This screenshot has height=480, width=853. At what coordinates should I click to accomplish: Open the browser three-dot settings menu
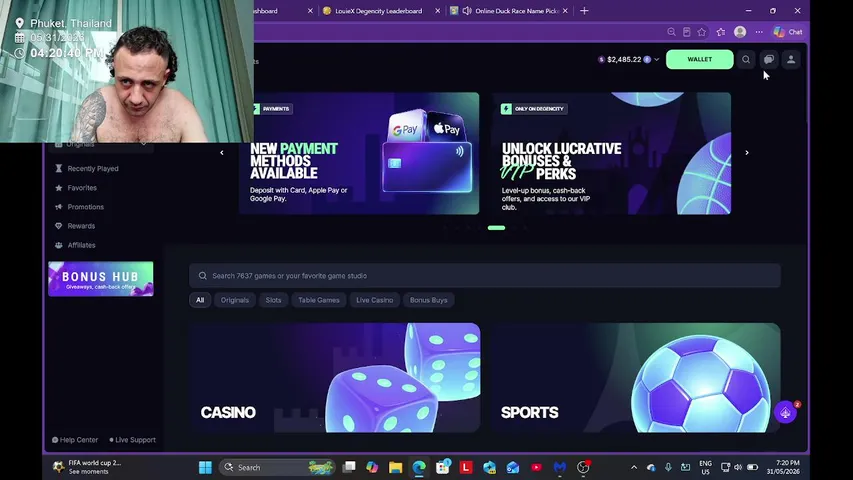[x=759, y=32]
